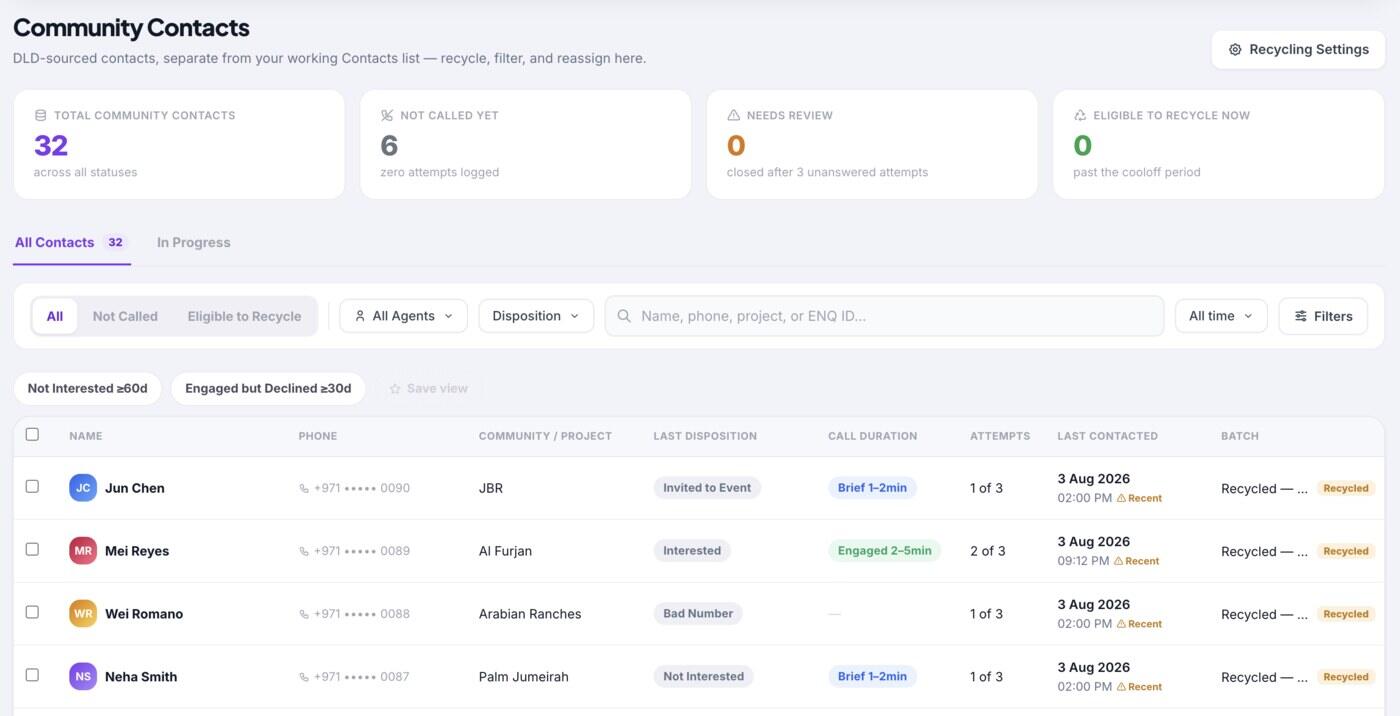The image size is (1400, 716).
Task: Tick the checkbox for Mei Reyes
Action: point(32,549)
